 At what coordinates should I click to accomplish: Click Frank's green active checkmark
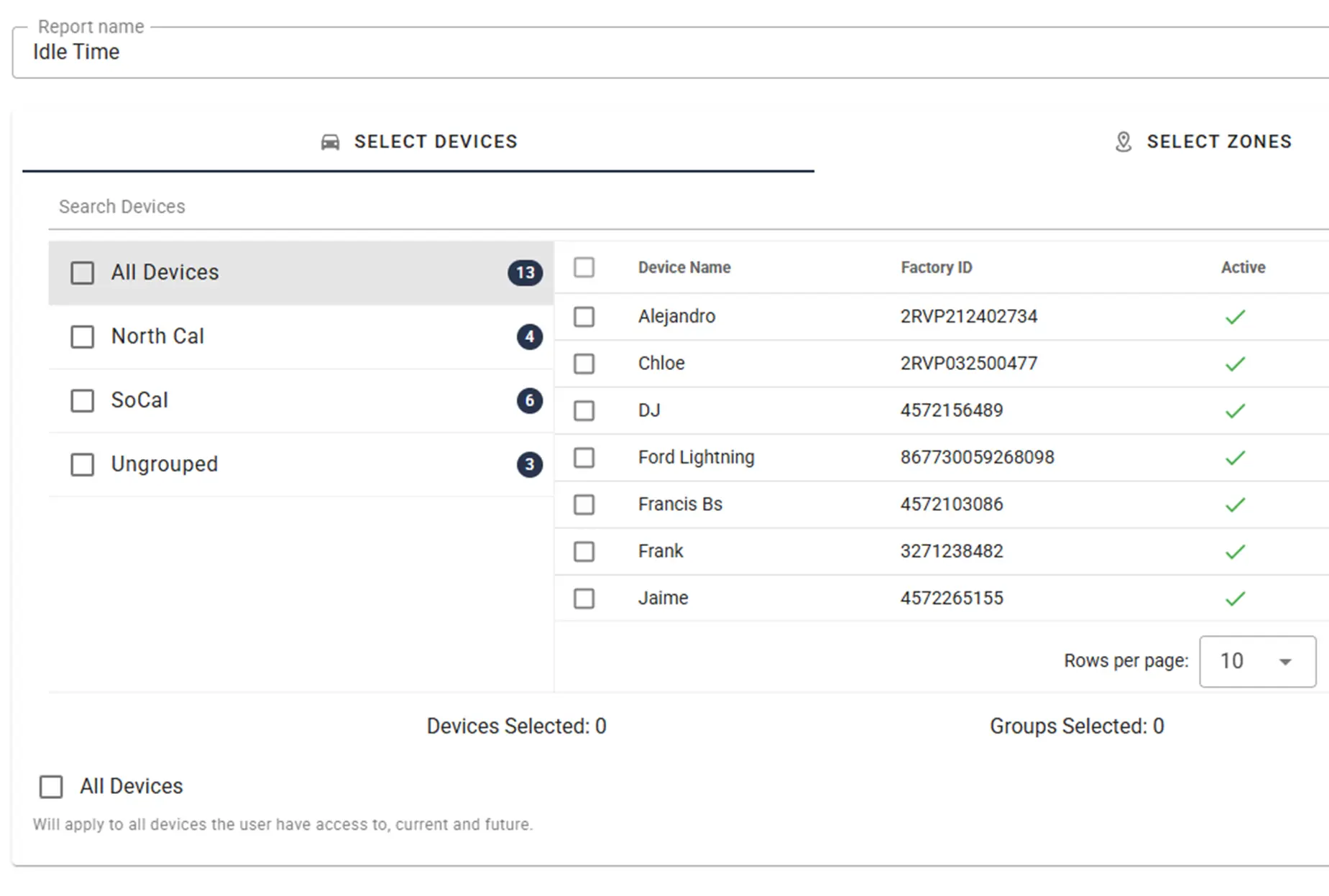click(x=1235, y=552)
